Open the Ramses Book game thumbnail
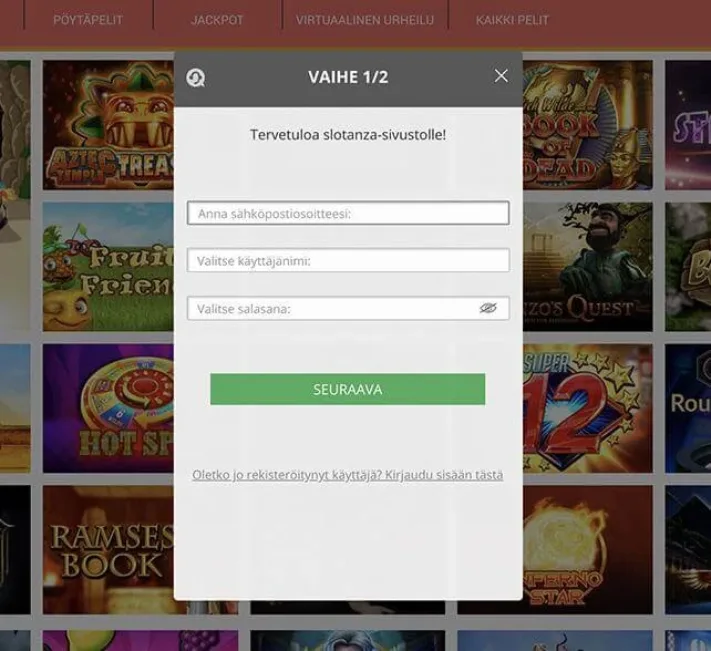This screenshot has width=711, height=651. [108, 549]
